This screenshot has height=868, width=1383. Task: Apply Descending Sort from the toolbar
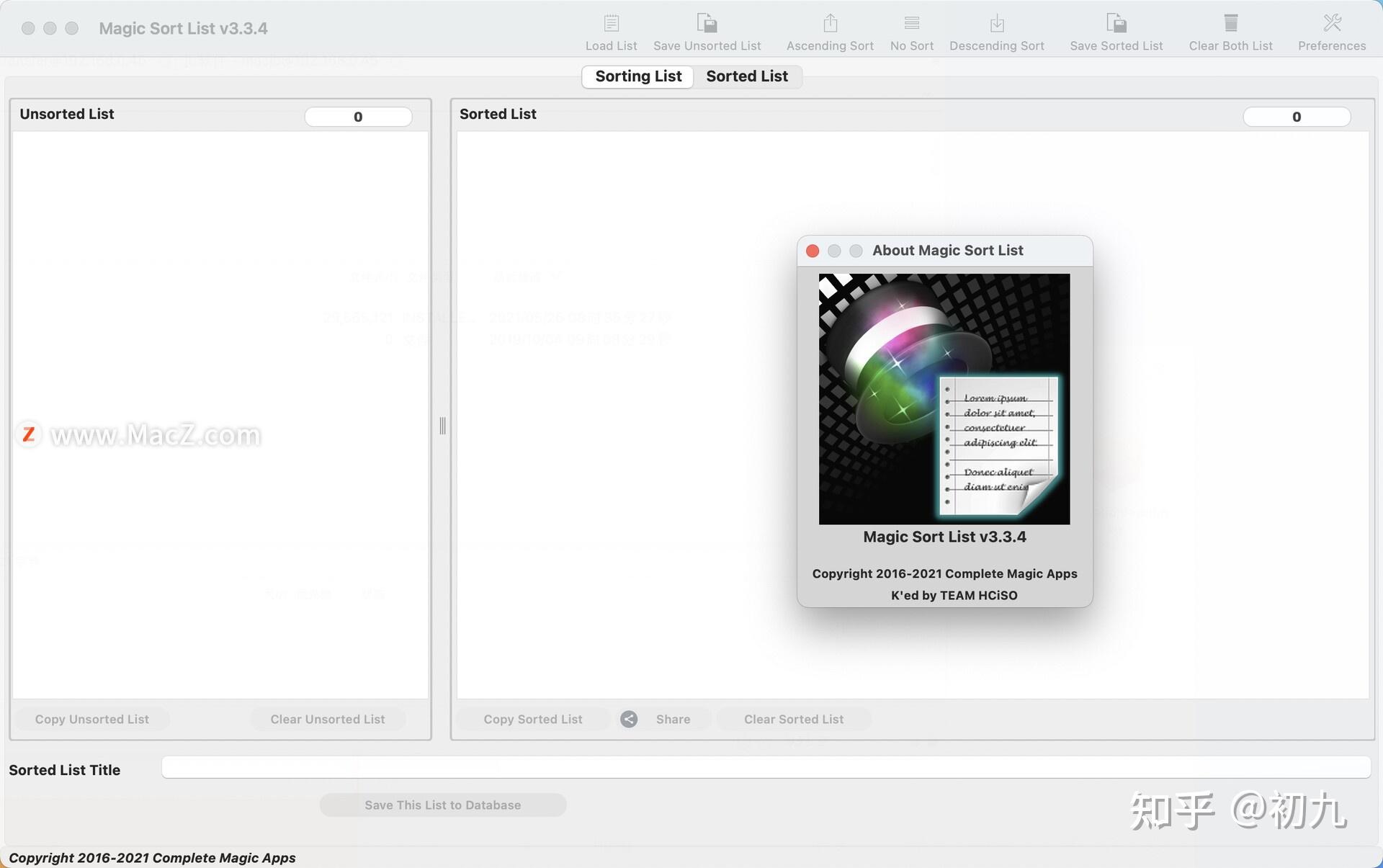click(x=996, y=24)
